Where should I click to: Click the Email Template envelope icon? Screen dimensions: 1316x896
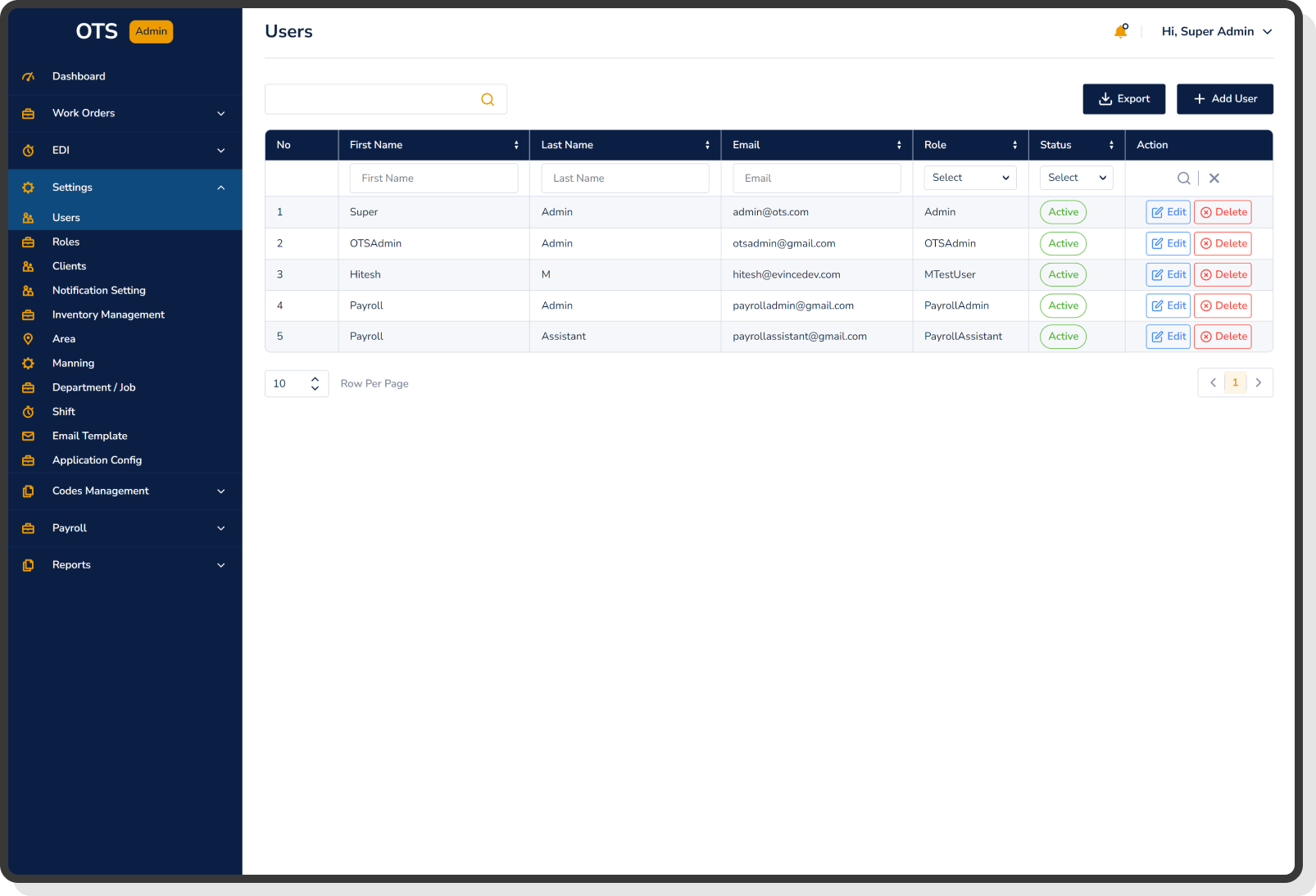[x=29, y=436]
